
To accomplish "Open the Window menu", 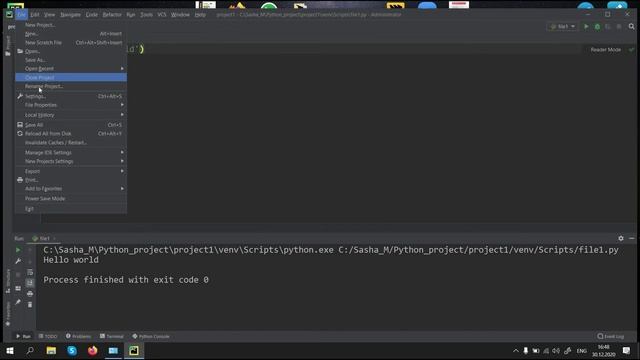I will [180, 15].
